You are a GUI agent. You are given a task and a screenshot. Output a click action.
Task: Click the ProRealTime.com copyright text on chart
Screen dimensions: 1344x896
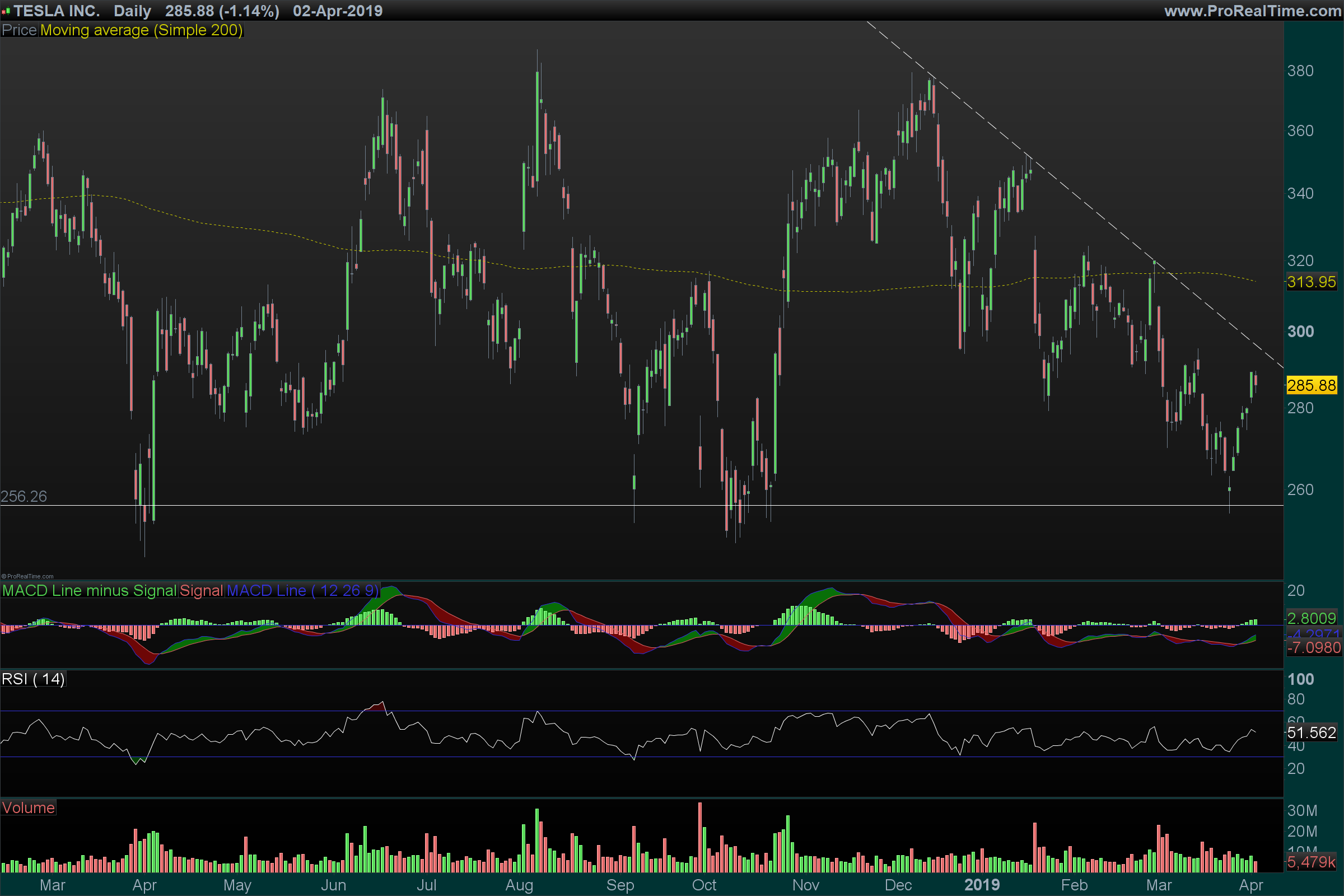click(x=27, y=576)
